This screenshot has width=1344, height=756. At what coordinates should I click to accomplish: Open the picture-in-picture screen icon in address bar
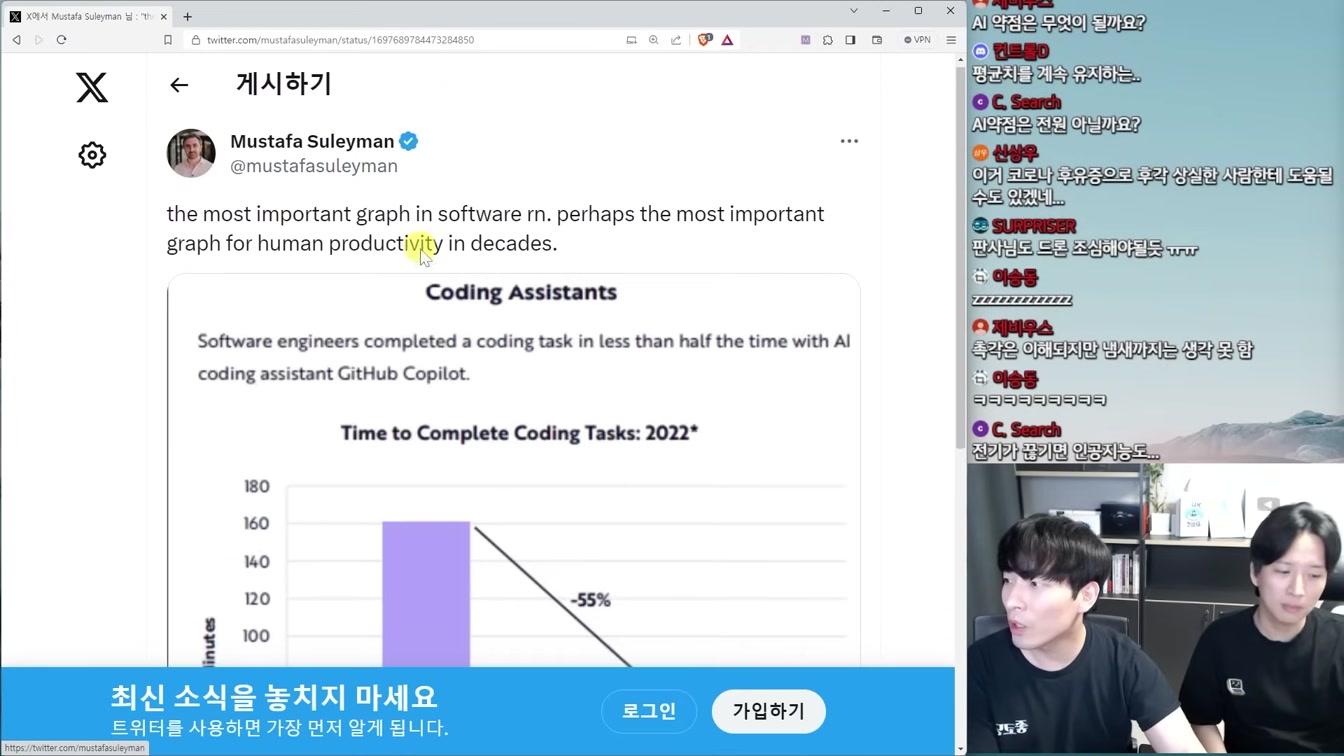pos(631,40)
